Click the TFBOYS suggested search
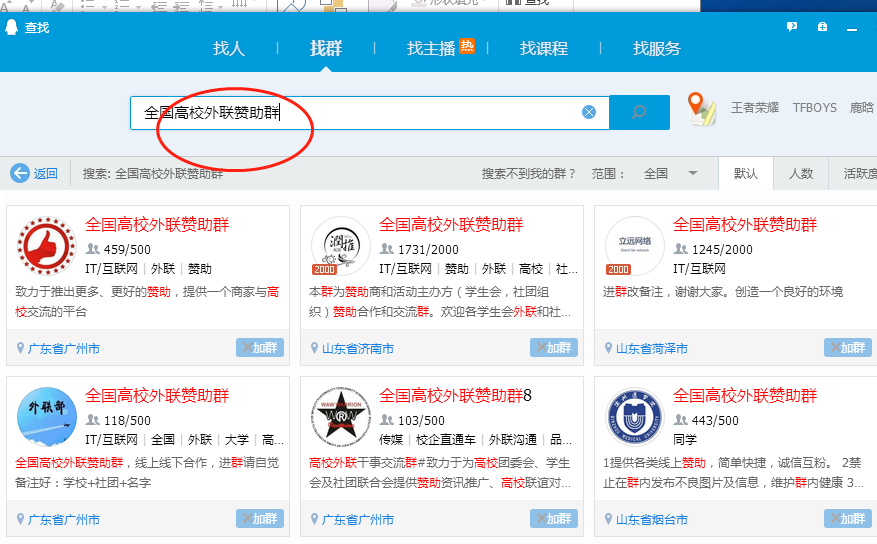Screen dimensions: 877x544 (x=815, y=107)
